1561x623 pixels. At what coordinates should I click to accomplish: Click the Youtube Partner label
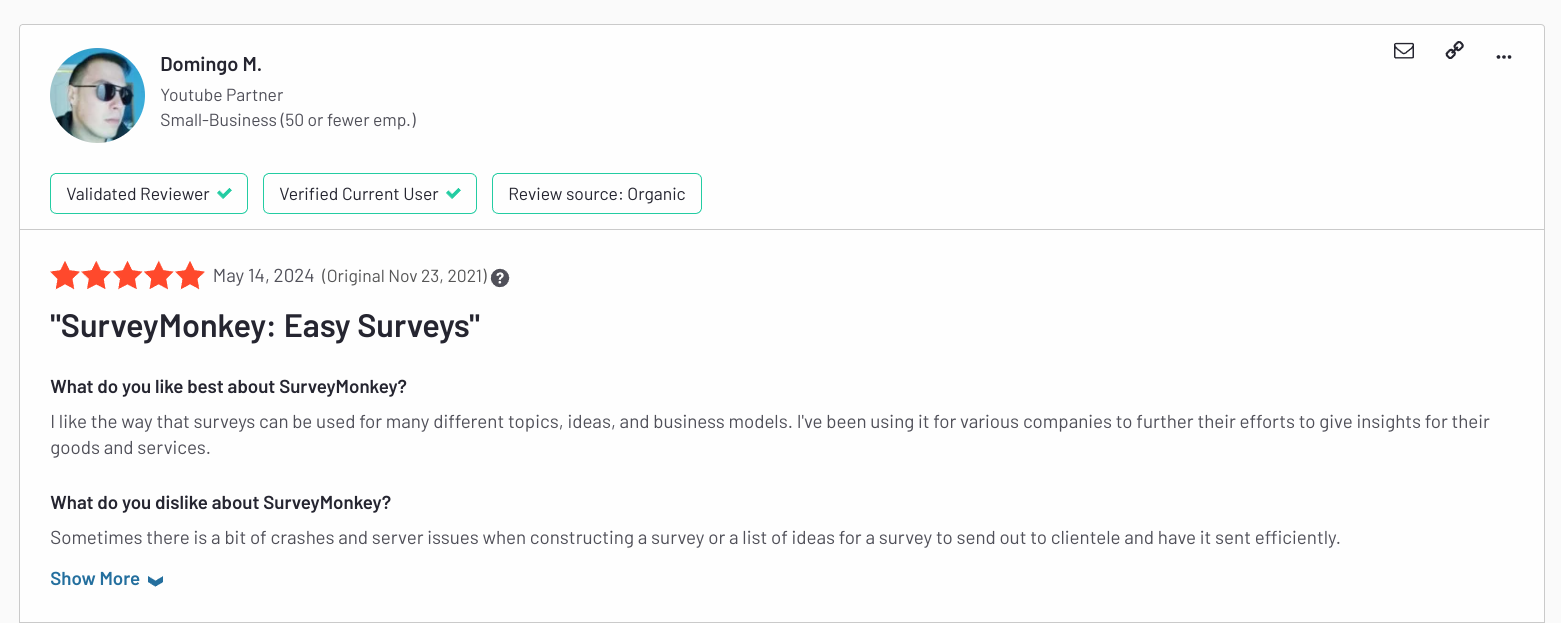pyautogui.click(x=221, y=94)
